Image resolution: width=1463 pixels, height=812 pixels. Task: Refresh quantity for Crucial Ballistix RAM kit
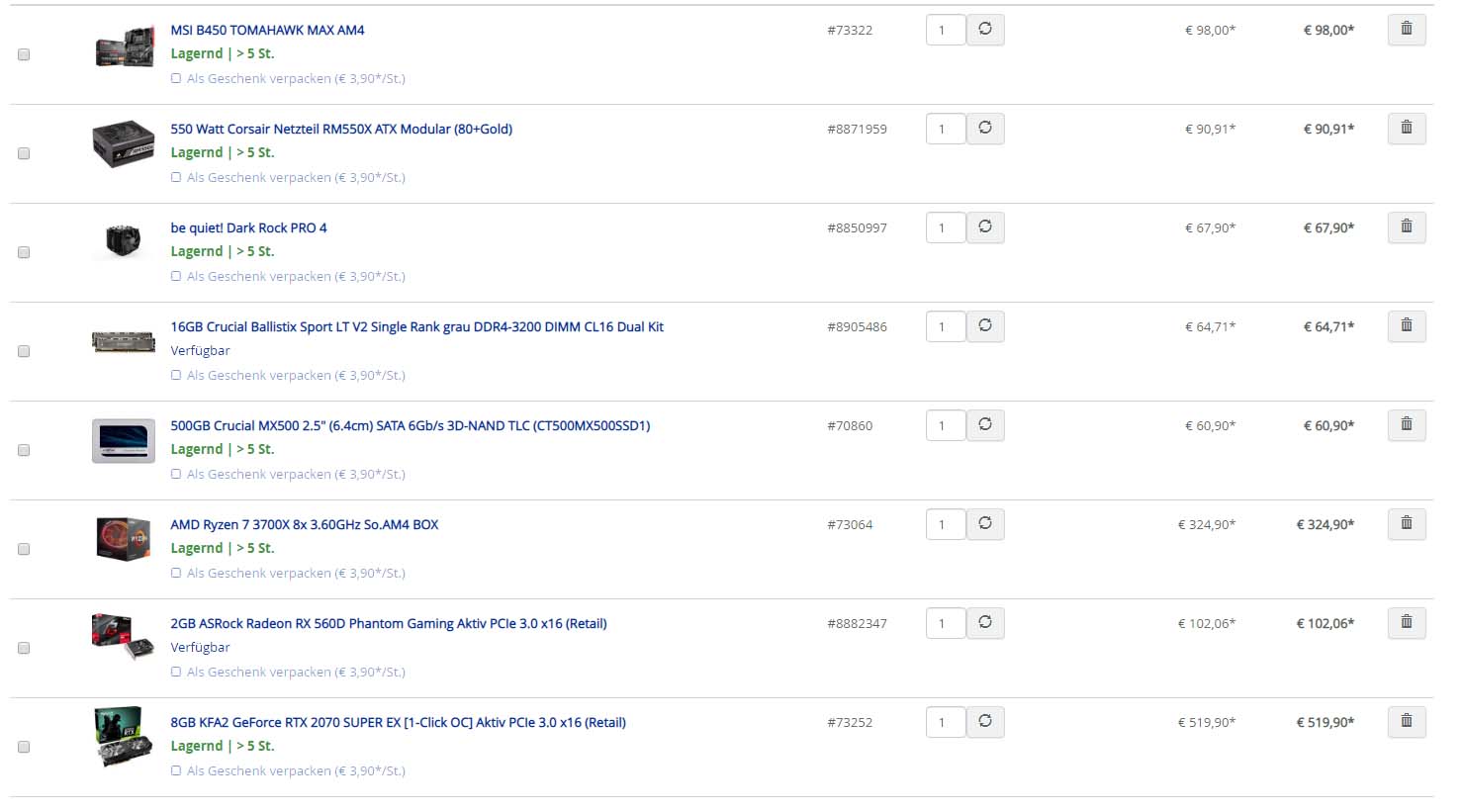point(985,326)
